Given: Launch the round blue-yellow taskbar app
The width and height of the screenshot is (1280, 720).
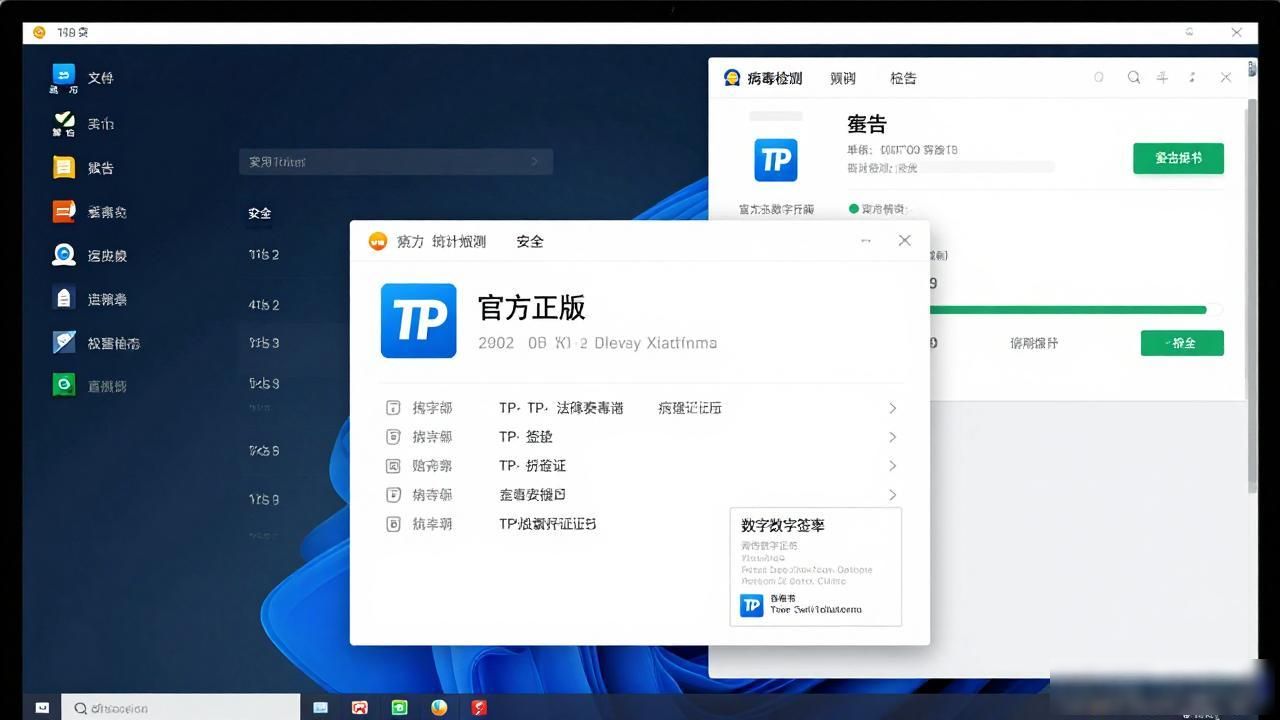Looking at the screenshot, I should click(x=439, y=707).
